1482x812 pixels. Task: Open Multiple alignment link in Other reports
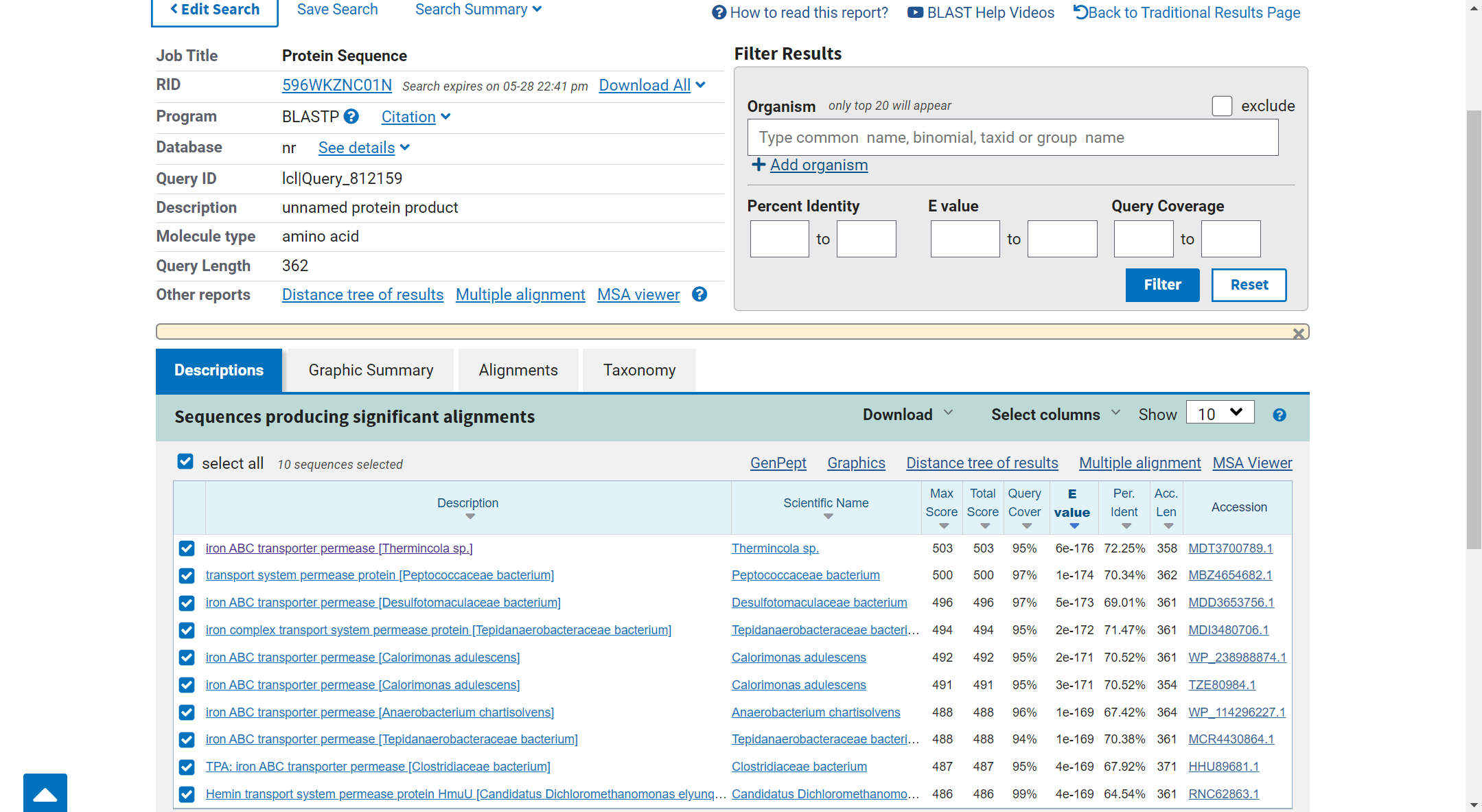tap(520, 294)
